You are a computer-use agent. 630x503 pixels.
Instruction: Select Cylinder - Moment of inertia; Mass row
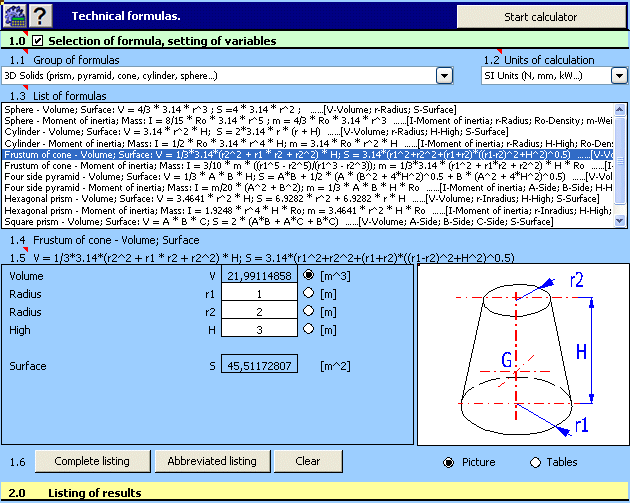tap(308, 143)
